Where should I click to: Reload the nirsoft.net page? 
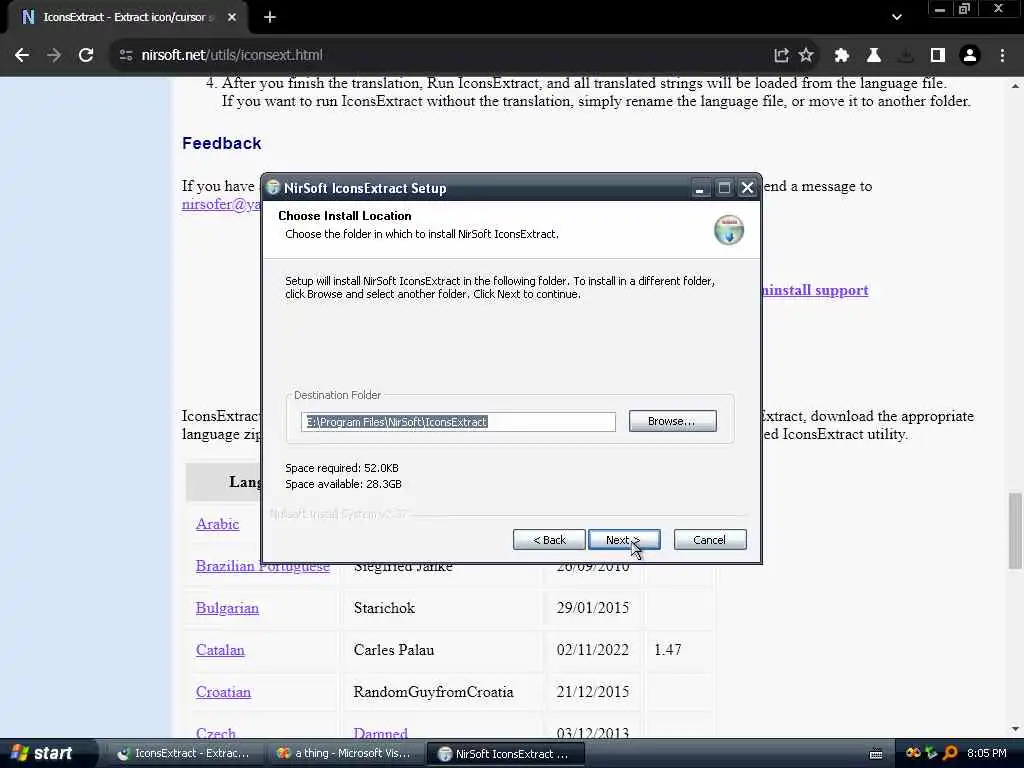point(86,56)
